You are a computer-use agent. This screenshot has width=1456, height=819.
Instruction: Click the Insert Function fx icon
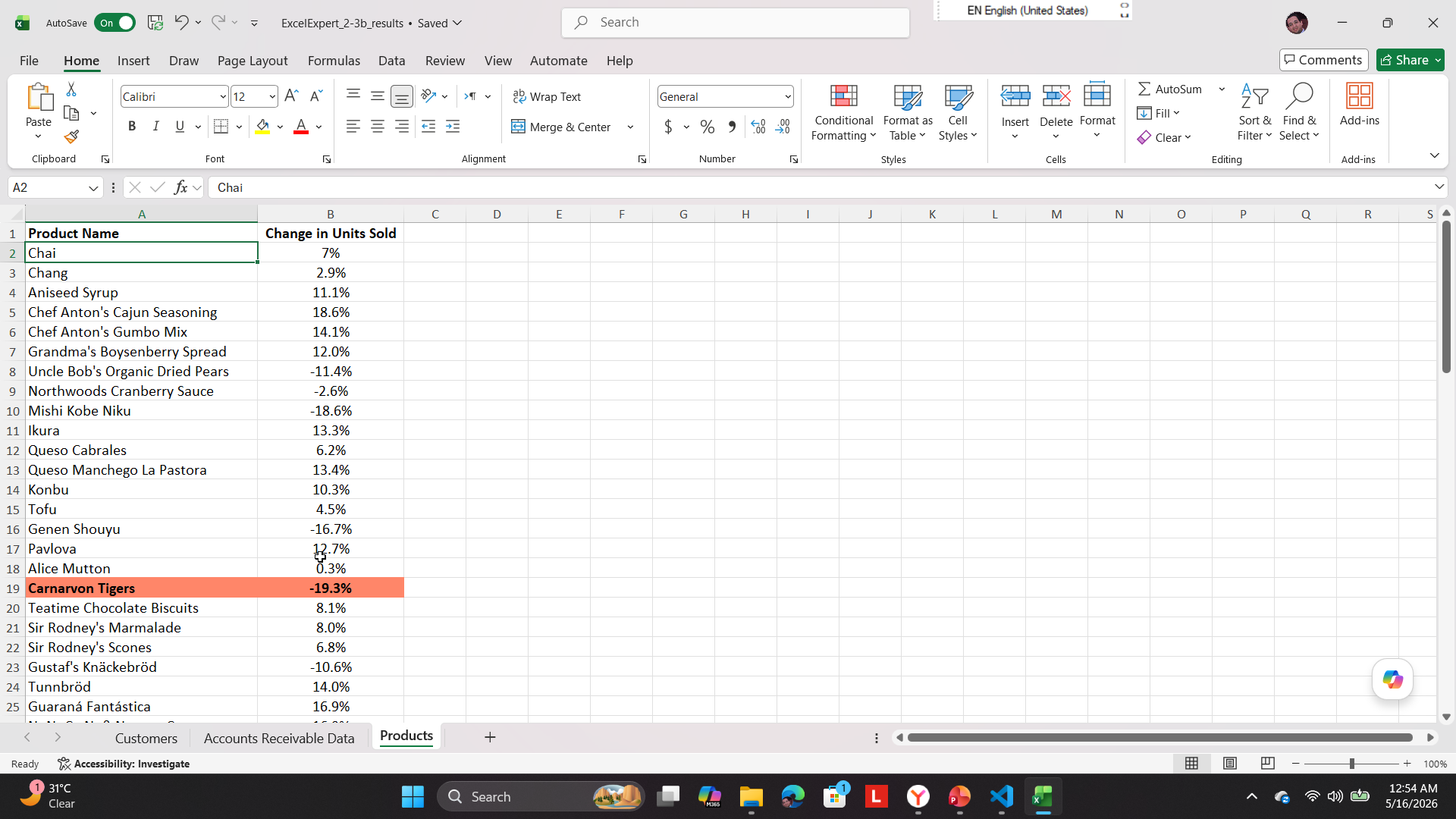tap(180, 187)
